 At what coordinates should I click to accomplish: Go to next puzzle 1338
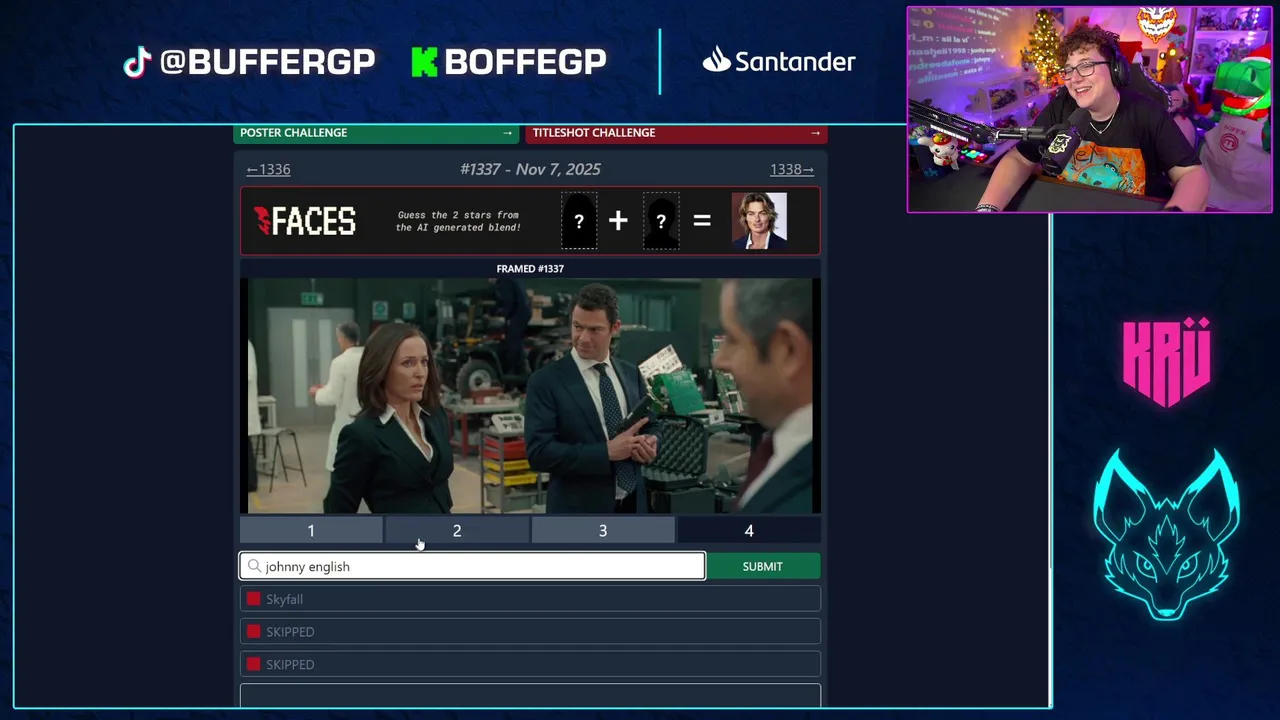click(792, 169)
